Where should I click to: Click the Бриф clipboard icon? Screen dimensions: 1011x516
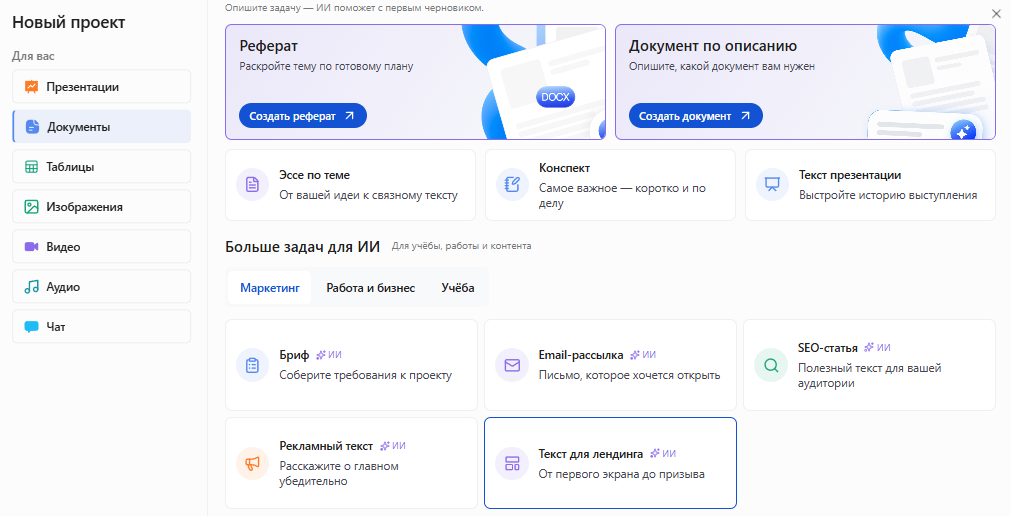(x=252, y=365)
